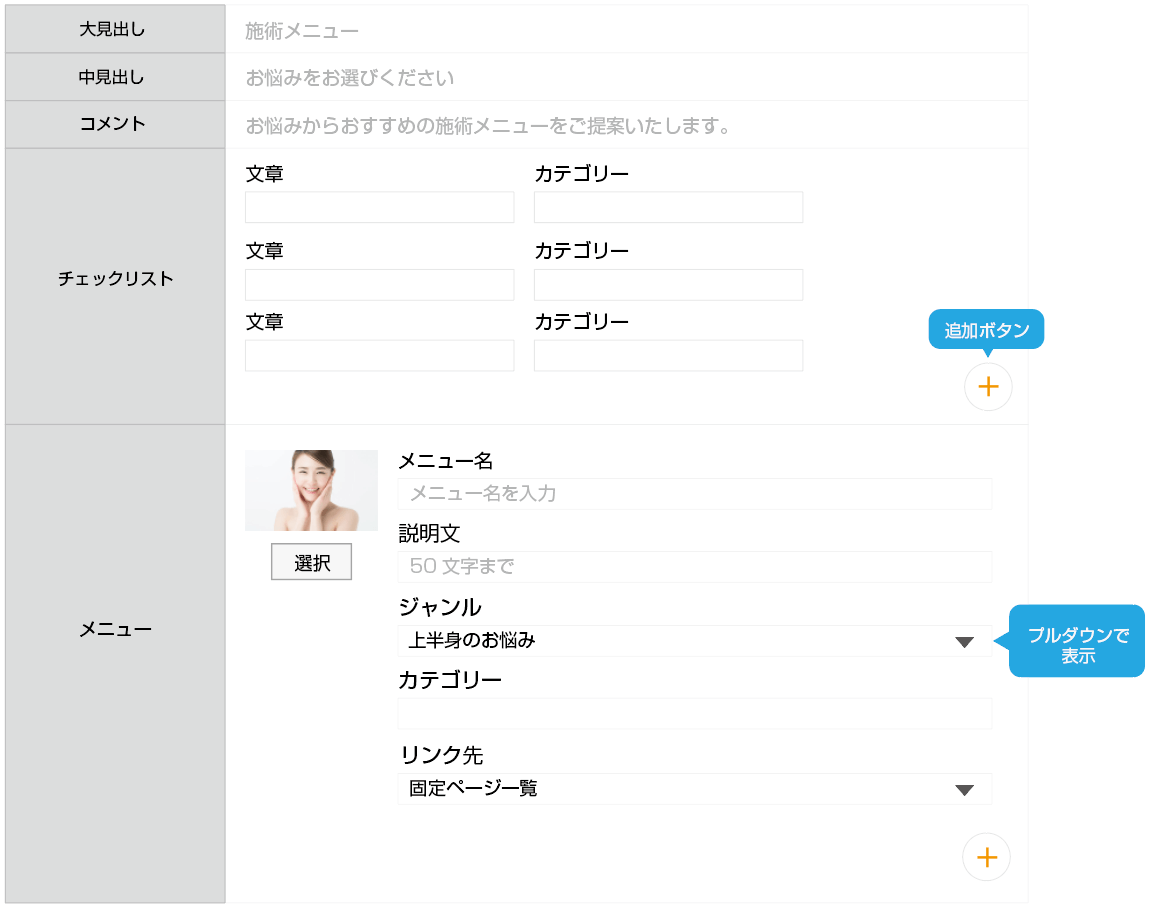The height and width of the screenshot is (909, 1154).
Task: Select the second checklist カテゴリー input
Action: point(668,284)
